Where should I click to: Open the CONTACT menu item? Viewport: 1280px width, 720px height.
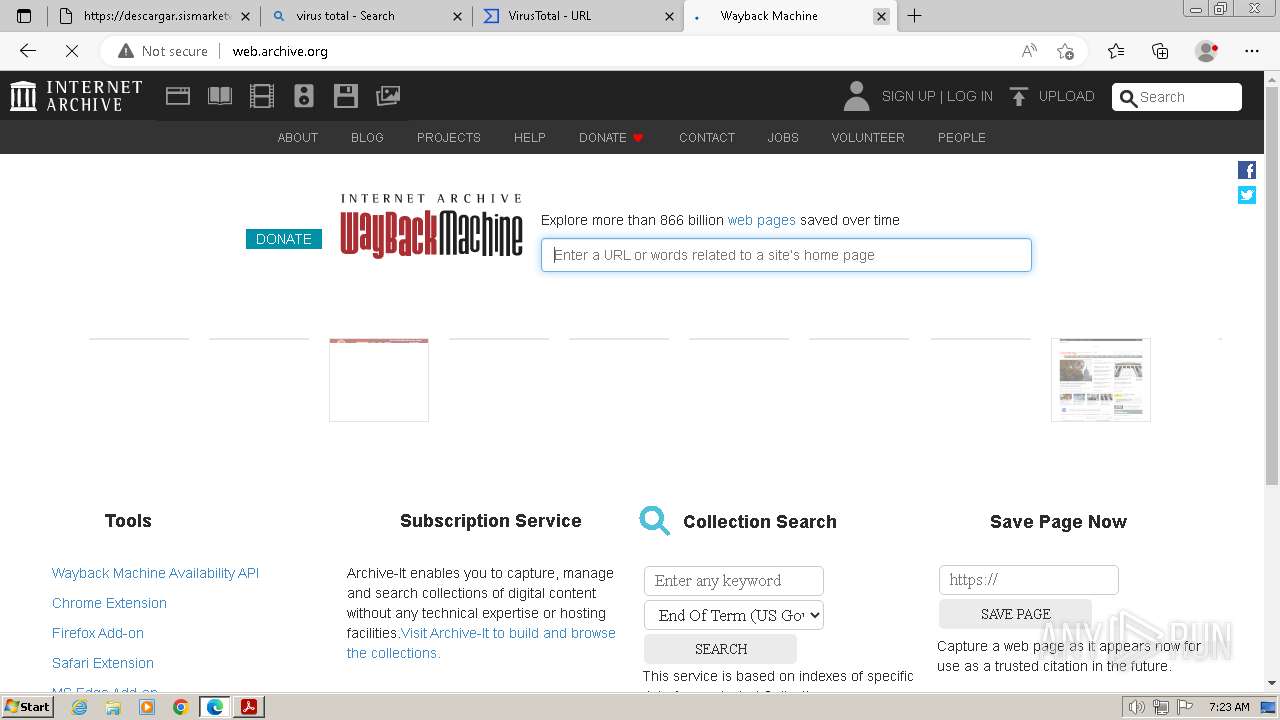click(x=707, y=138)
